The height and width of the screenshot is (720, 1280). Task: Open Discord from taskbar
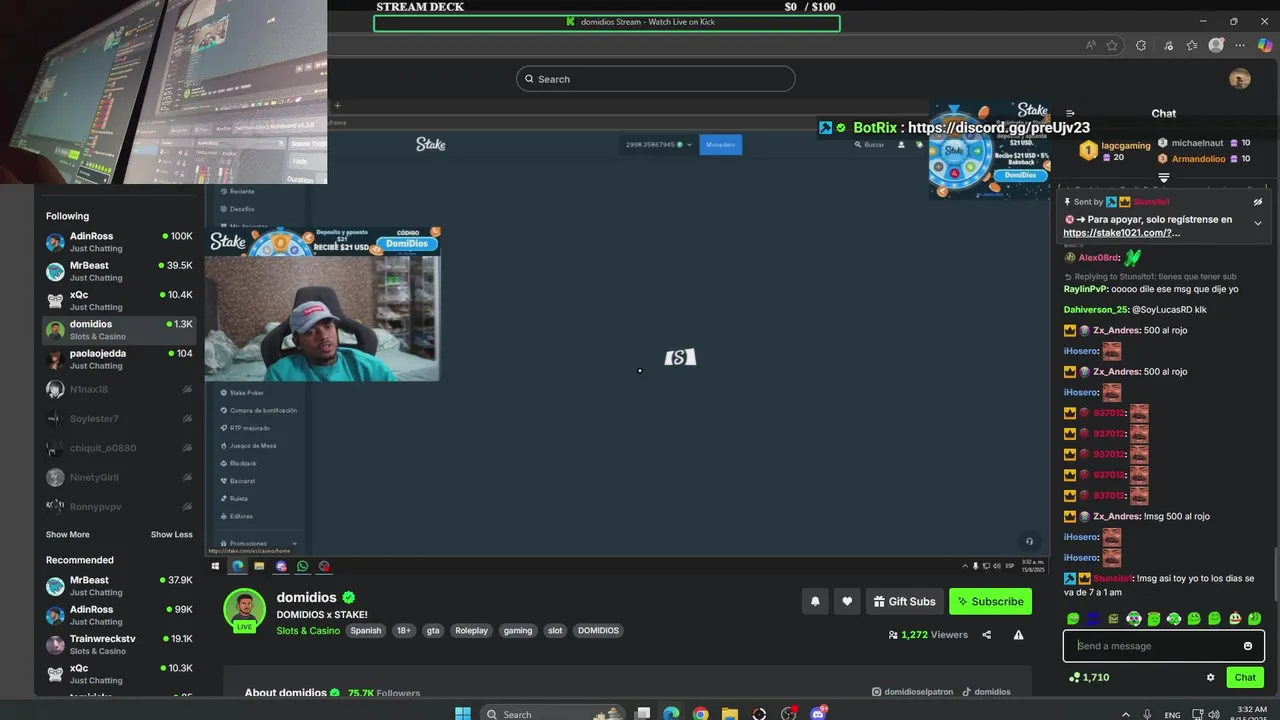[x=819, y=713]
